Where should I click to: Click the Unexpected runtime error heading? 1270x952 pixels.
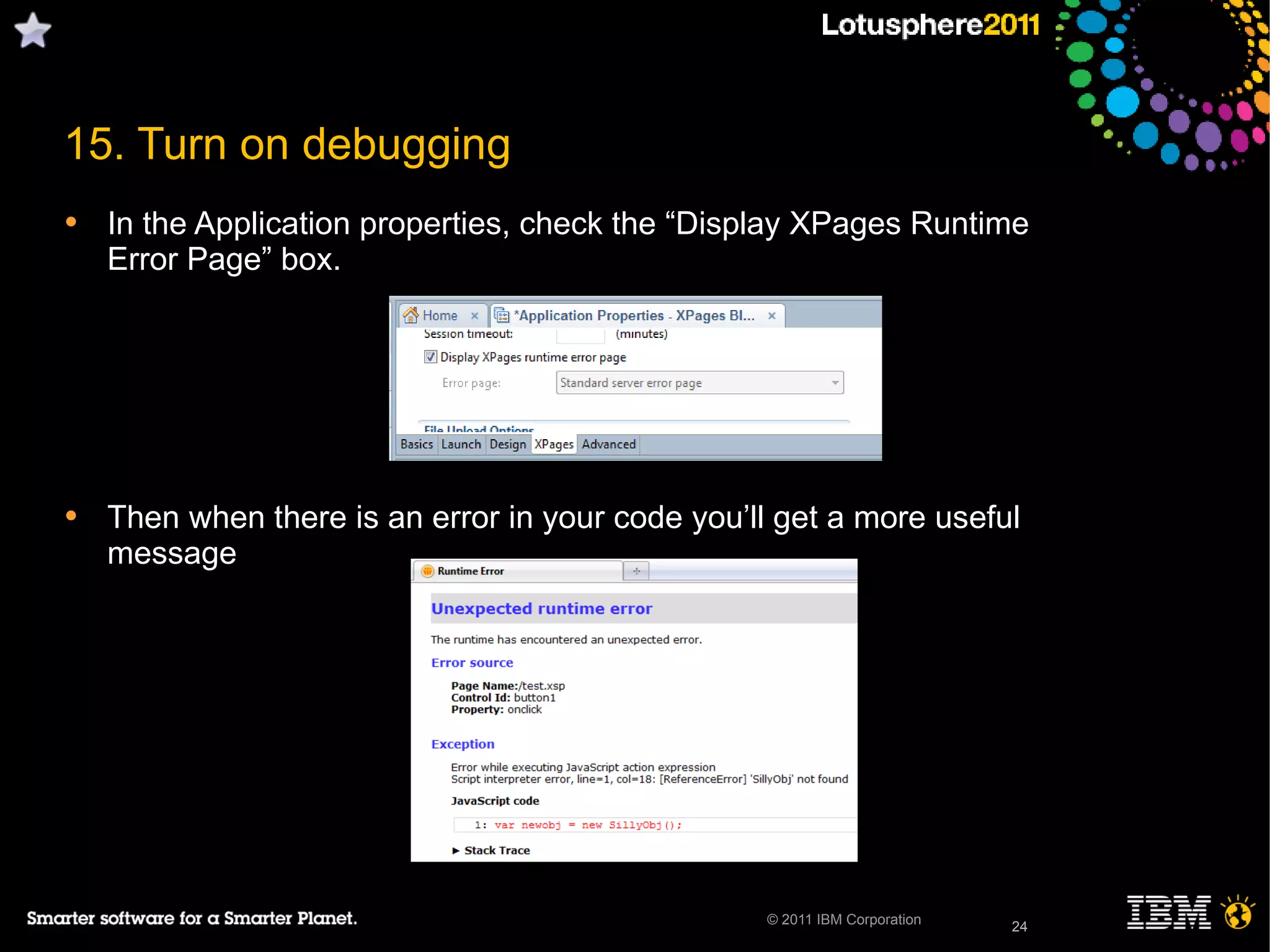coord(541,608)
